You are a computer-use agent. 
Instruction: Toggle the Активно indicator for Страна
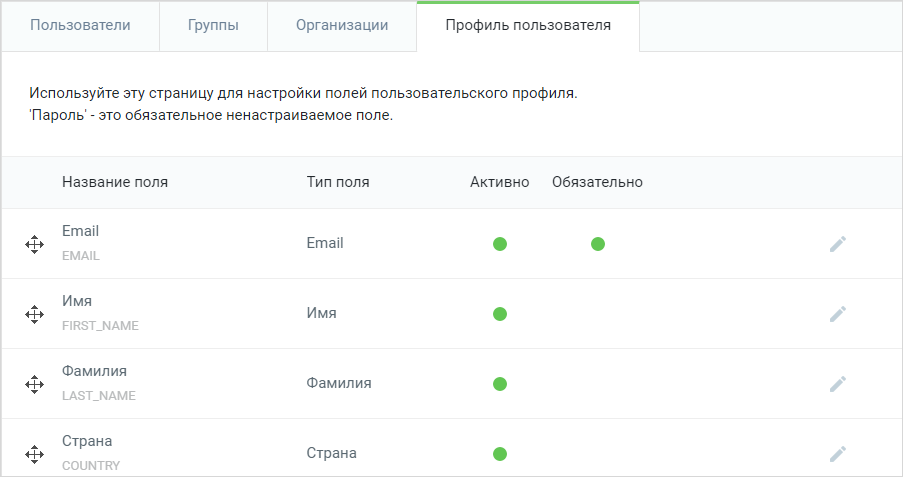pos(500,454)
